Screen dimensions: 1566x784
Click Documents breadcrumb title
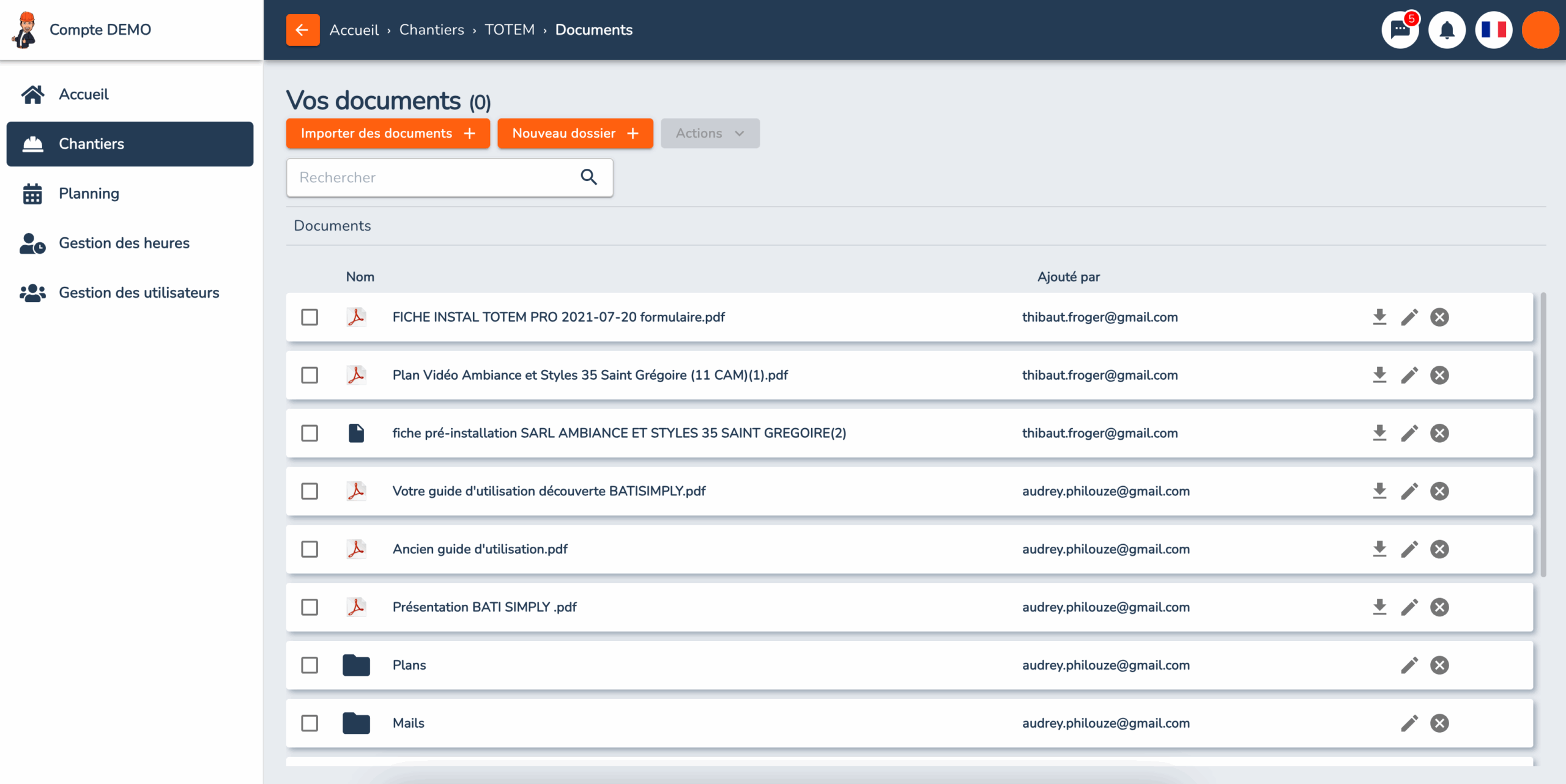click(x=593, y=30)
